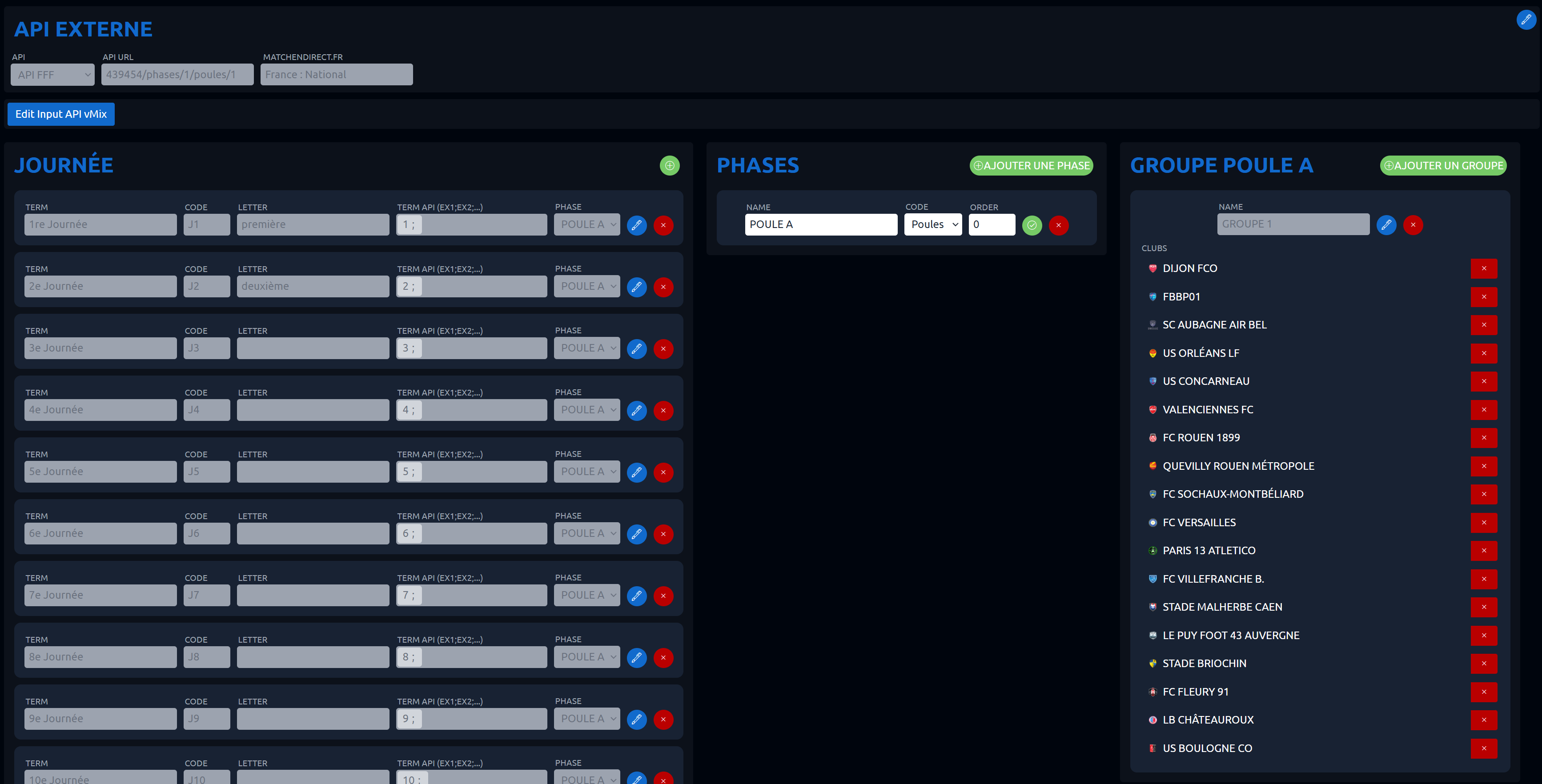Viewport: 1542px width, 784px height.
Task: Remove US BOULOGNE CO from the clubs list
Action: pos(1484,748)
